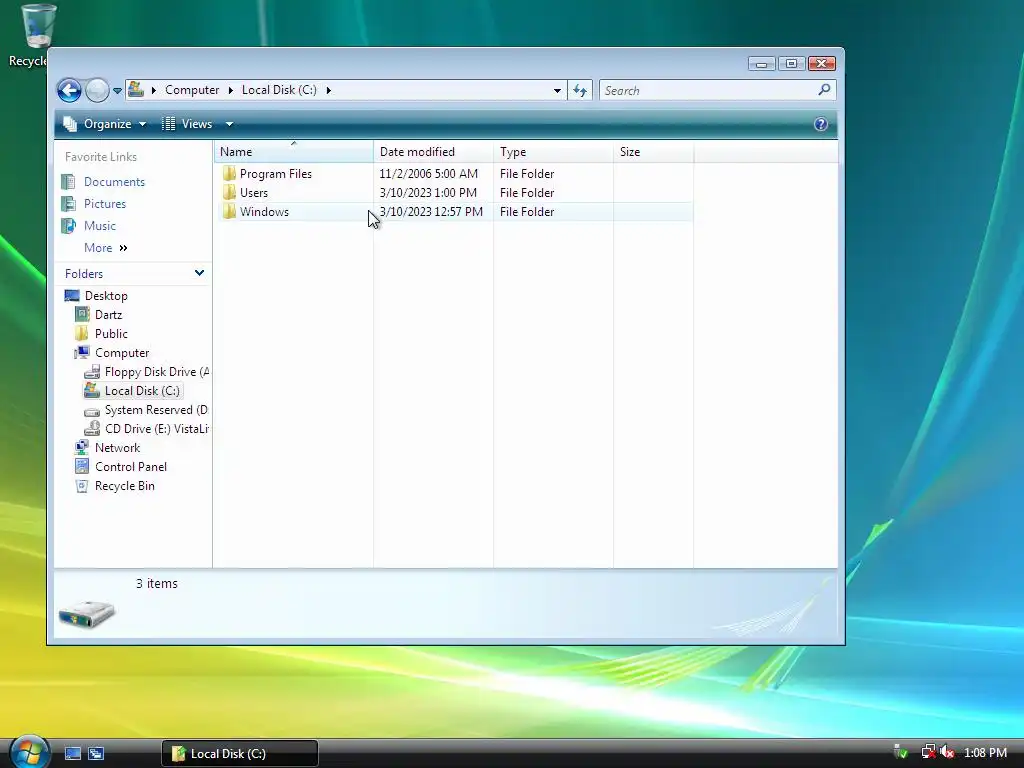The width and height of the screenshot is (1024, 768).
Task: Click the Control Panel icon in tree
Action: coord(82,467)
